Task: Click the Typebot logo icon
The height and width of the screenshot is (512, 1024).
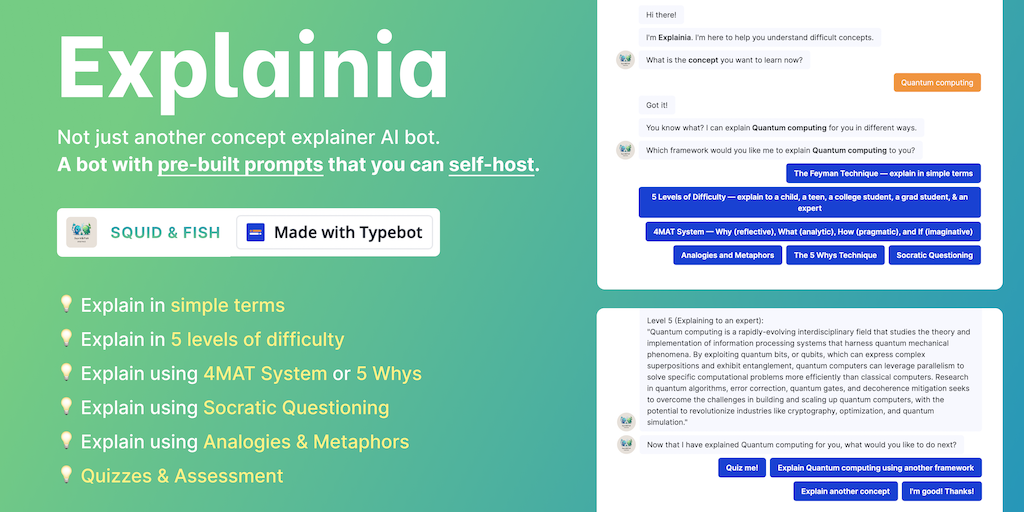Action: point(255,233)
